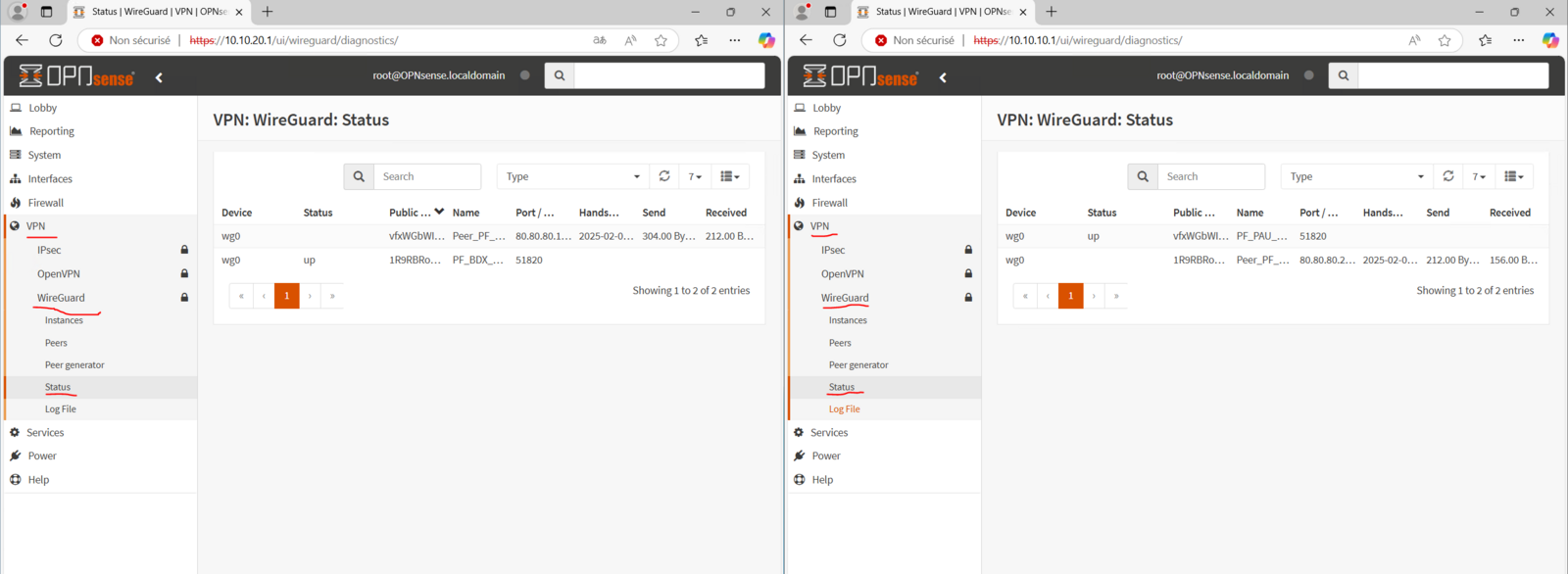1568x574 pixels.
Task: Click the grid Search field in left window
Action: (x=426, y=176)
